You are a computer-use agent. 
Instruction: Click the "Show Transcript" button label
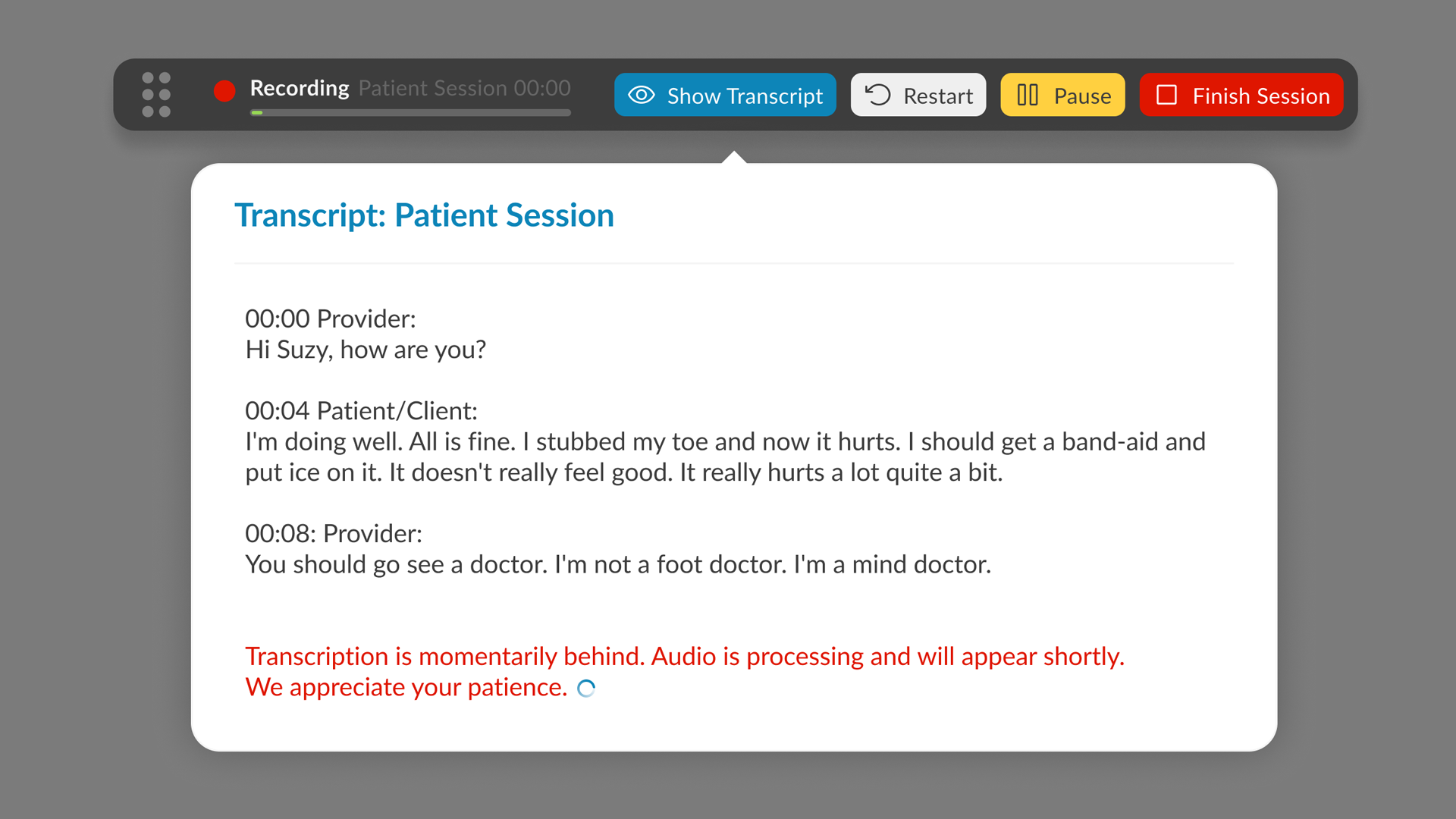(x=745, y=96)
